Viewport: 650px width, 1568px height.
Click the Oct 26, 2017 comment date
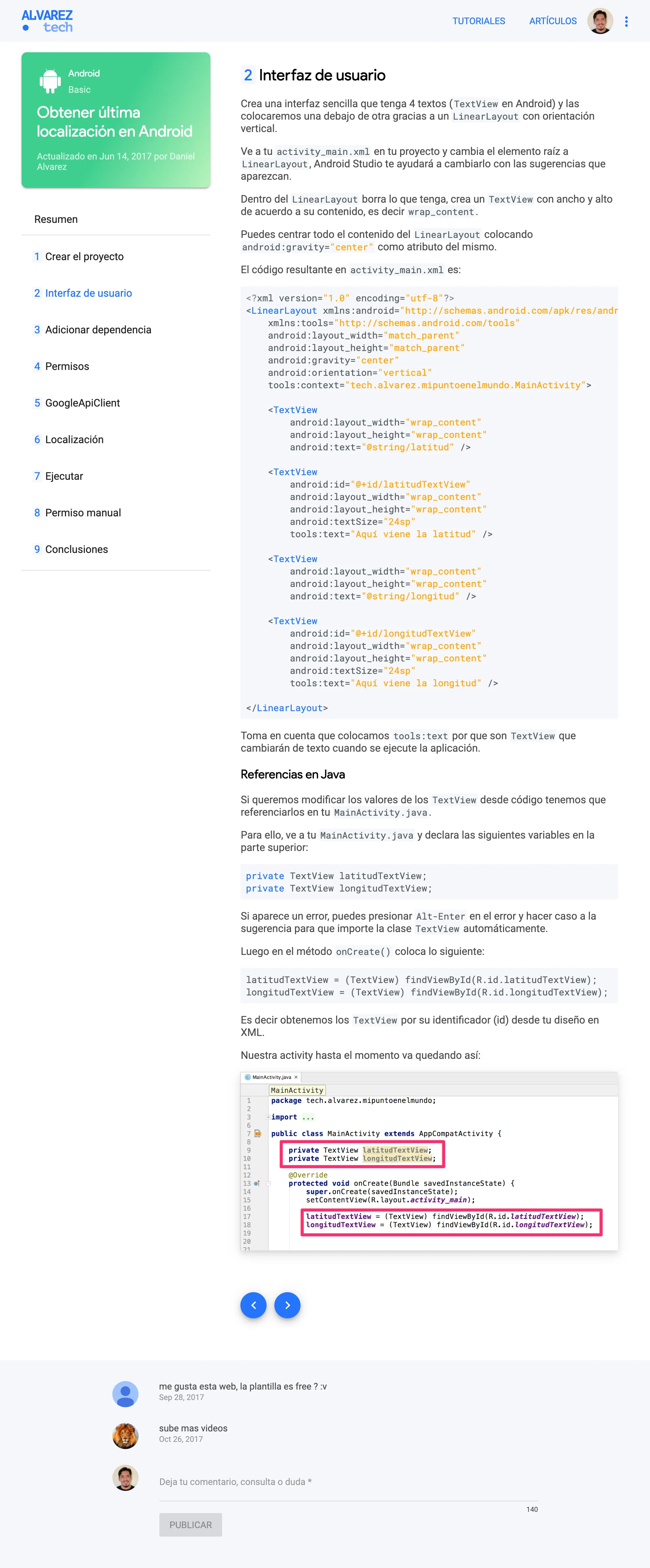click(x=181, y=1440)
